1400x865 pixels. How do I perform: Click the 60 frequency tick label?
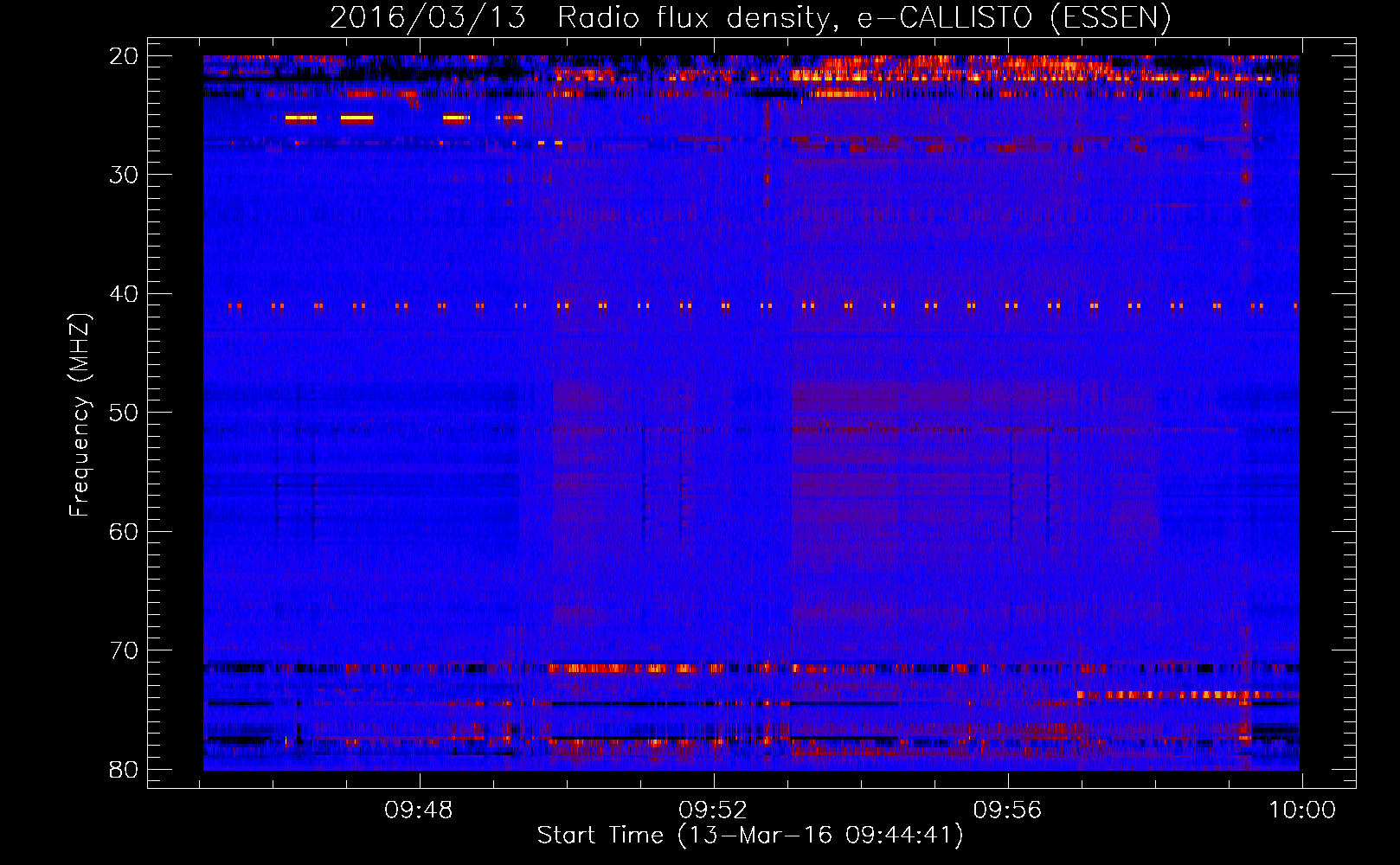[125, 532]
